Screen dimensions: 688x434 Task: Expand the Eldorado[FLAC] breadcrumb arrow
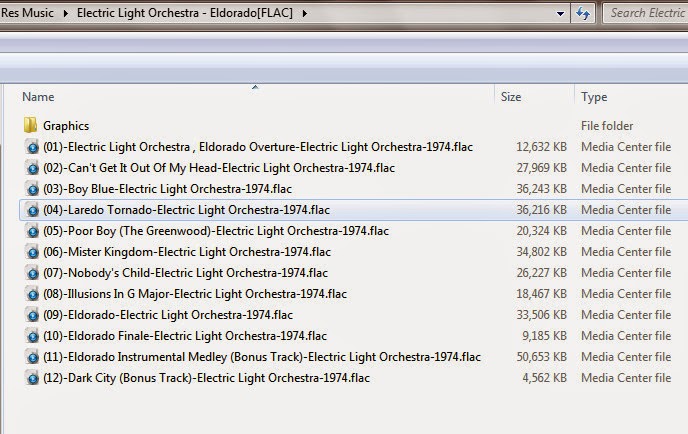click(x=303, y=13)
